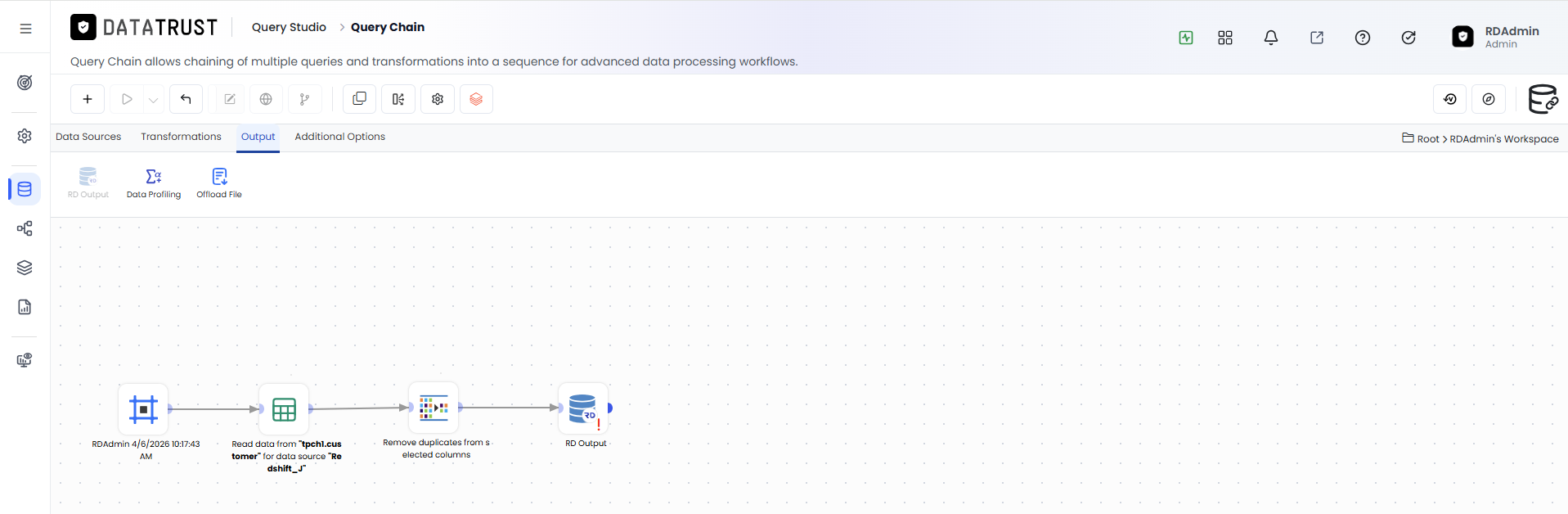Click the compass navigation button
The width and height of the screenshot is (1568, 514).
pos(1489,99)
